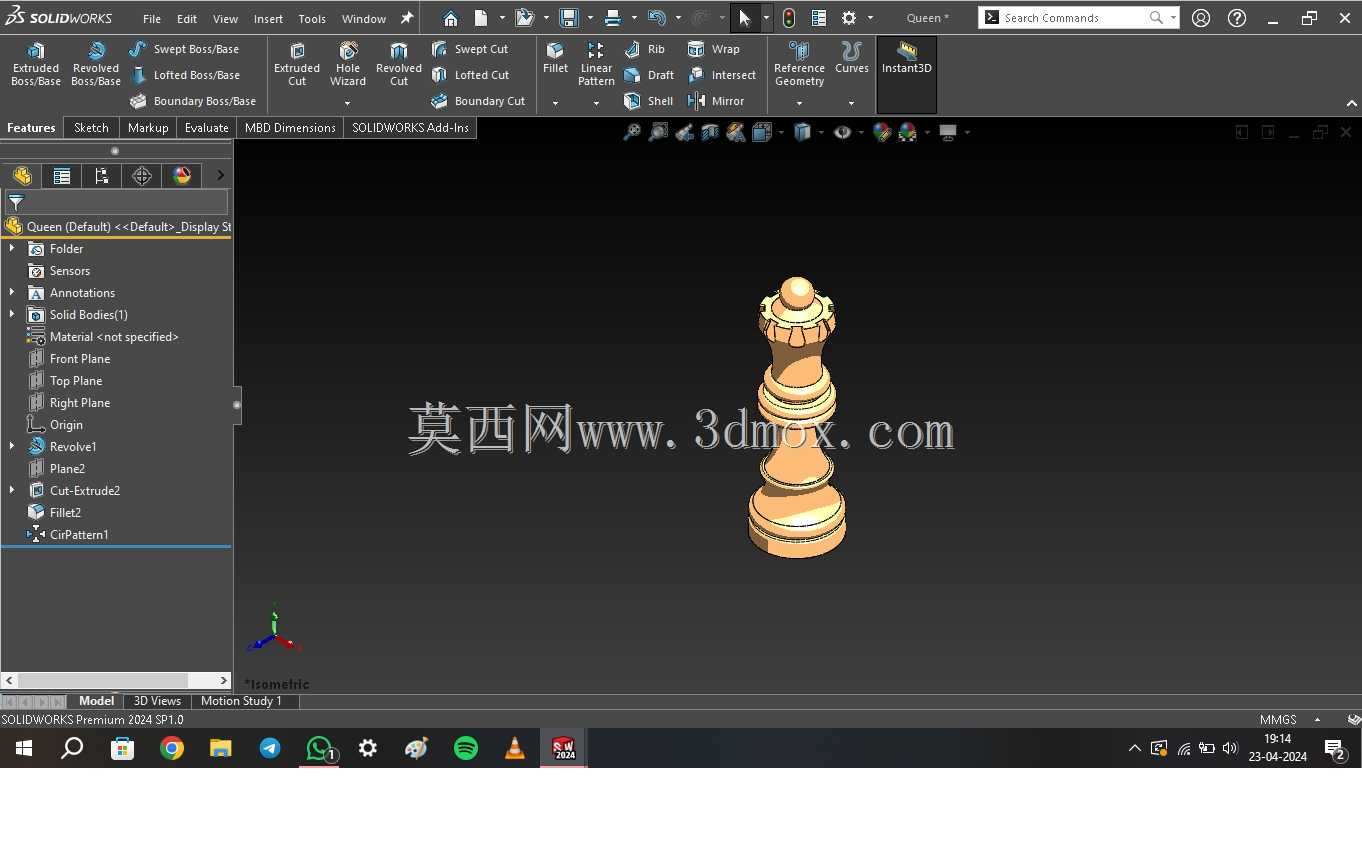The width and height of the screenshot is (1362, 861).
Task: Select the Extruded Boss/Base tool
Action: (36, 65)
